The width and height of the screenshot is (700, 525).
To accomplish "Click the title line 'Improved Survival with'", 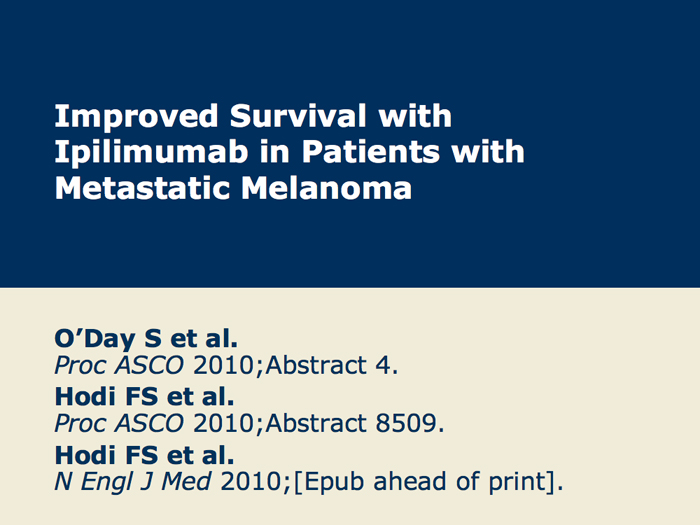I will pyautogui.click(x=253, y=116).
